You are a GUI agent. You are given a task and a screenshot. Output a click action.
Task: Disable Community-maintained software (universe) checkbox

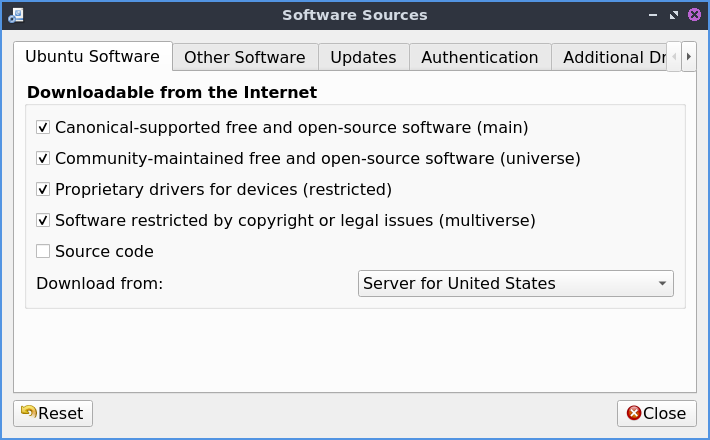43,158
